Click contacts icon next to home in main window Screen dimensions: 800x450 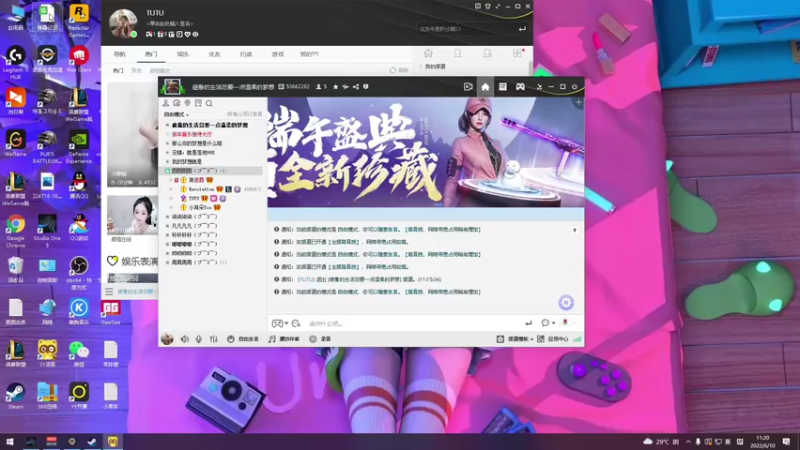[x=458, y=53]
